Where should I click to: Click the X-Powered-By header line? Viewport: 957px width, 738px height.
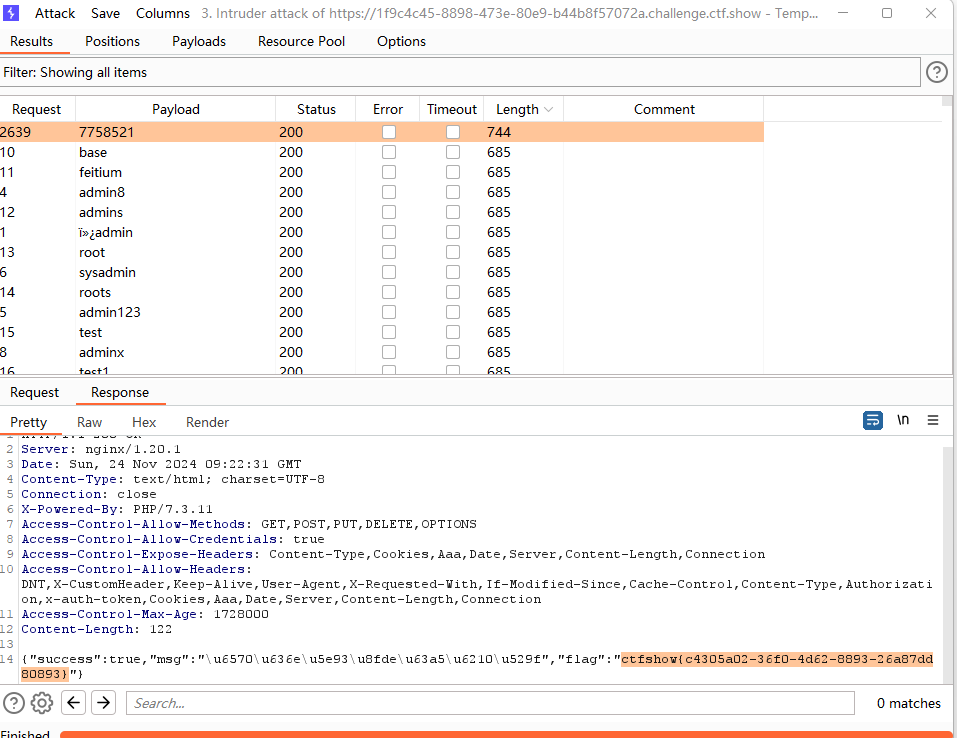click(x=117, y=509)
